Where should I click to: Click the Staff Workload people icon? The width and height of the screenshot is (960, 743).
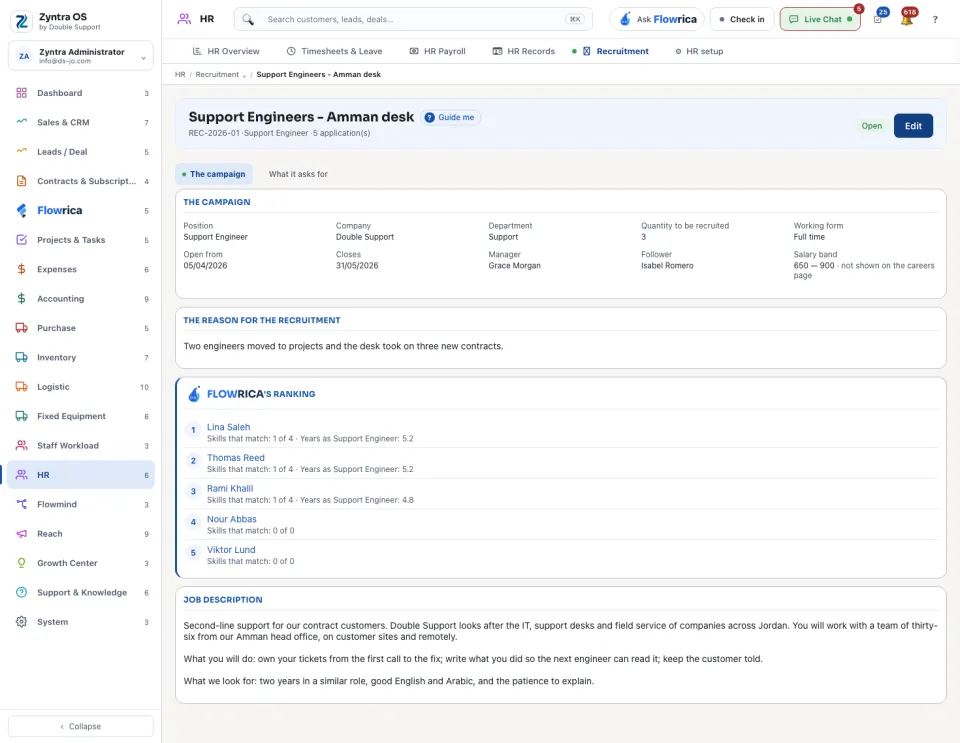[x=21, y=446]
